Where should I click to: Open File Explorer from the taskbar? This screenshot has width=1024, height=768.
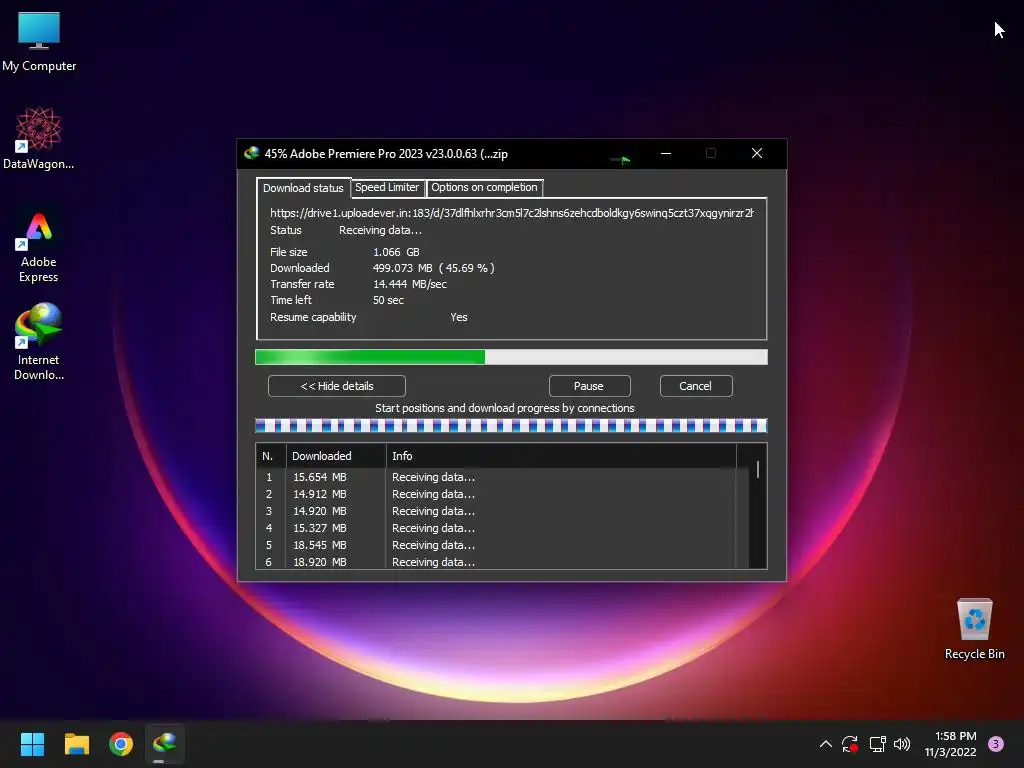(76, 744)
